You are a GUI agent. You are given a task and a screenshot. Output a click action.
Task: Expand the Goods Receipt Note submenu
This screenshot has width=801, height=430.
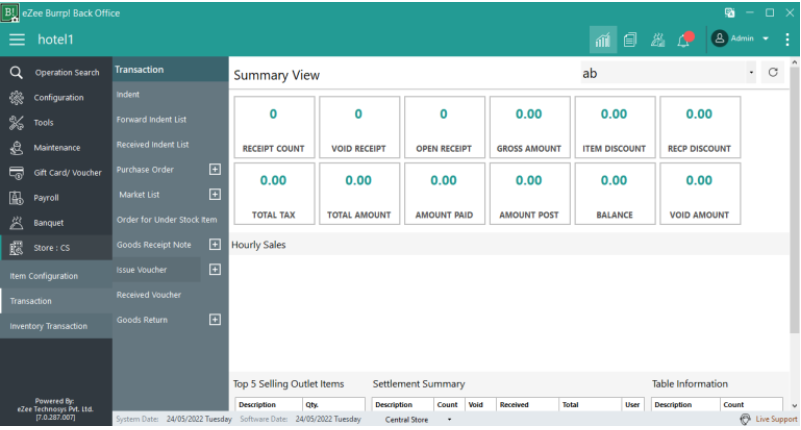pos(214,244)
